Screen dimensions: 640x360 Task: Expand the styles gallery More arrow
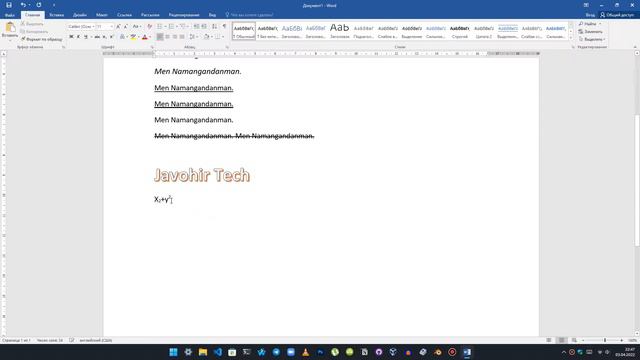(x=571, y=38)
